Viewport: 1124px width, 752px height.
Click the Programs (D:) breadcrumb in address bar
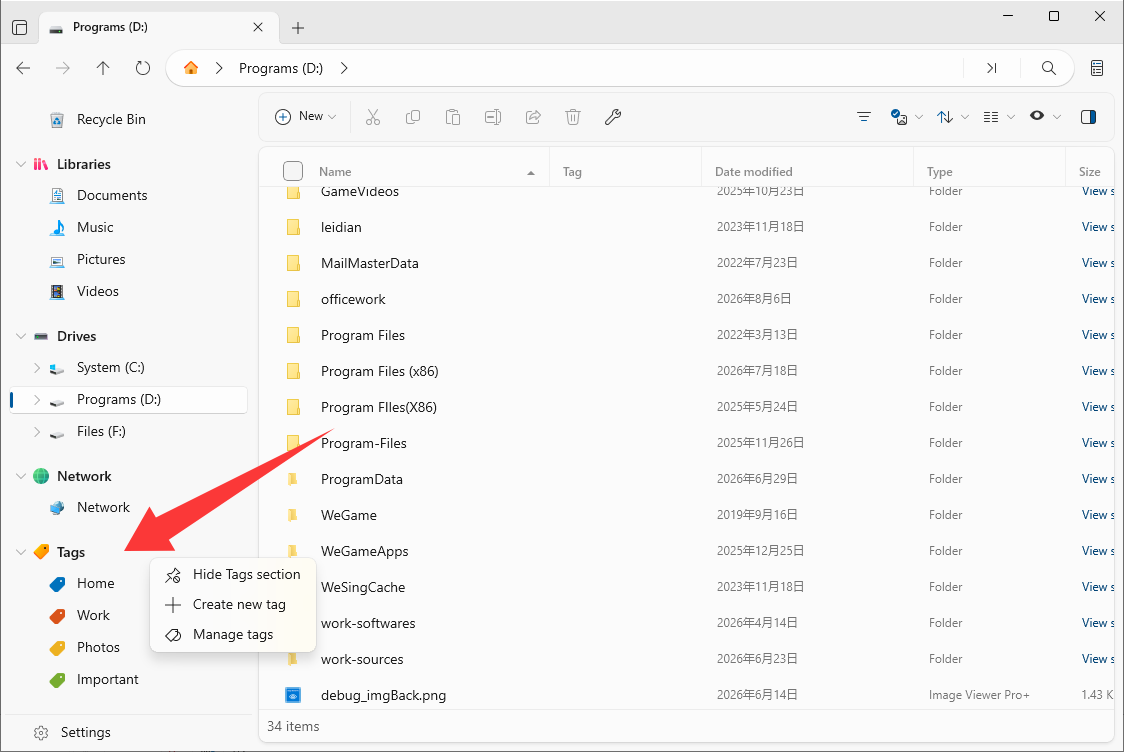281,68
